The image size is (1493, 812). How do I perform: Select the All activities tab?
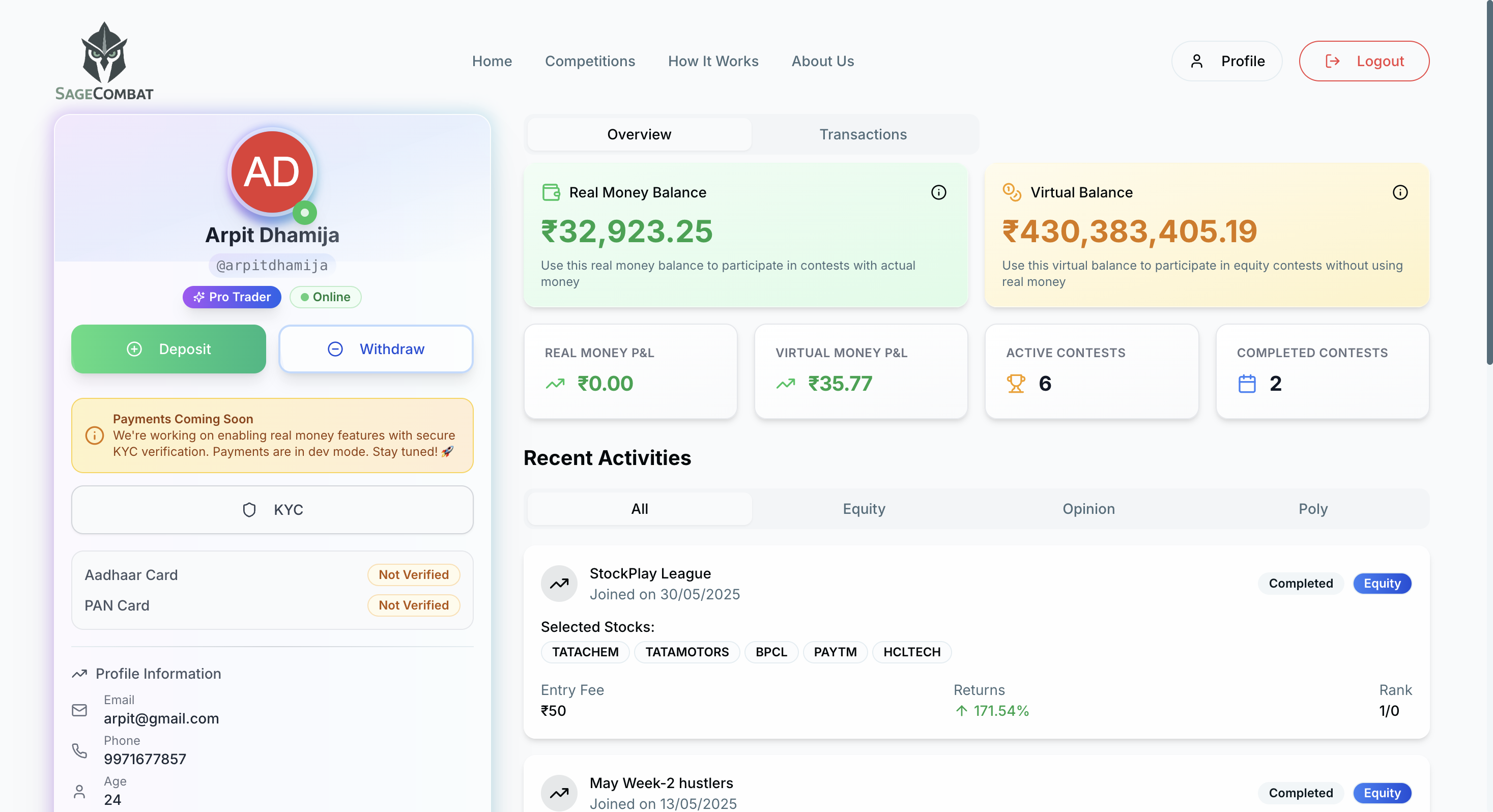pos(640,509)
